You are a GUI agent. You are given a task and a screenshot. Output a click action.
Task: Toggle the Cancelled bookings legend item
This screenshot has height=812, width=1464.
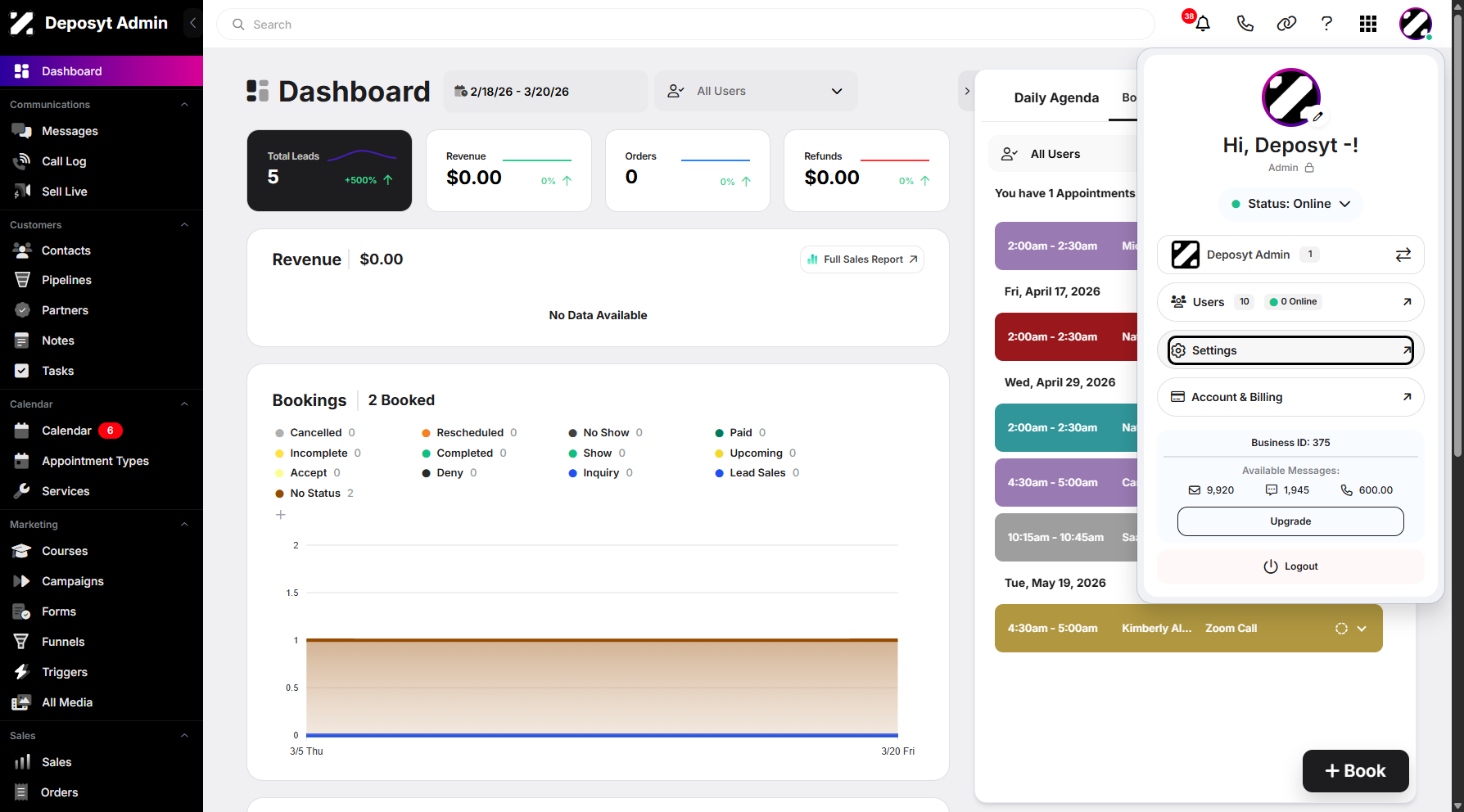point(315,433)
